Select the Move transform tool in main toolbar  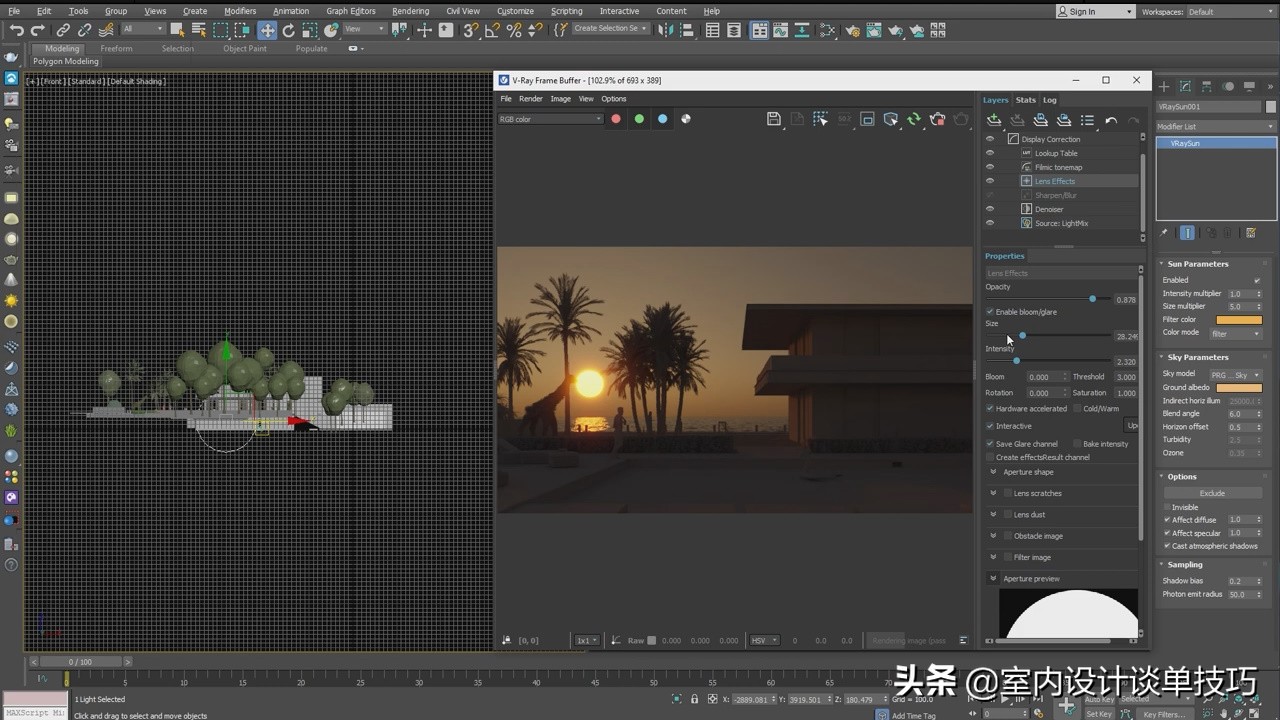(x=267, y=30)
